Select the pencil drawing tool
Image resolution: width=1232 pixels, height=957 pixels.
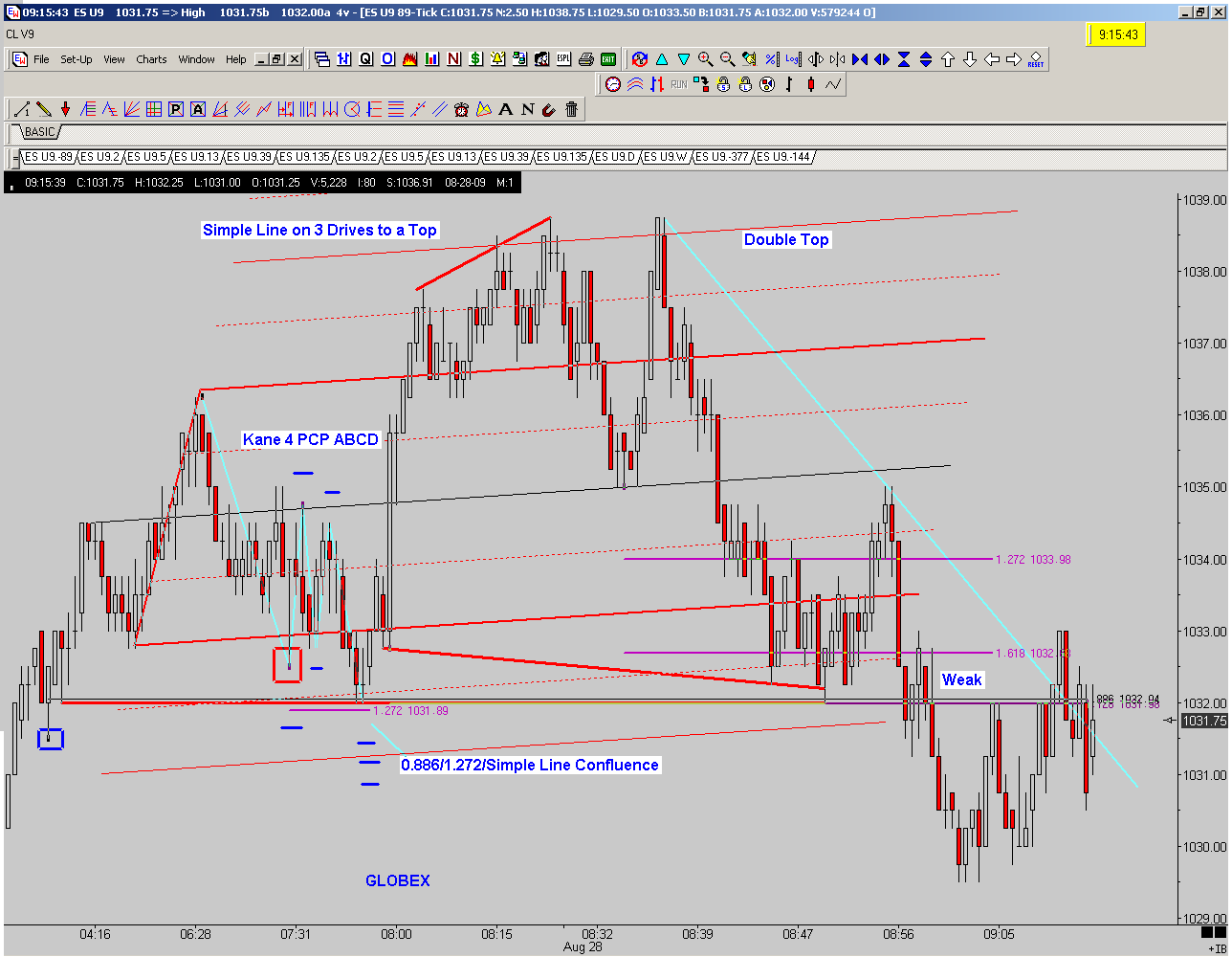pyautogui.click(x=44, y=109)
